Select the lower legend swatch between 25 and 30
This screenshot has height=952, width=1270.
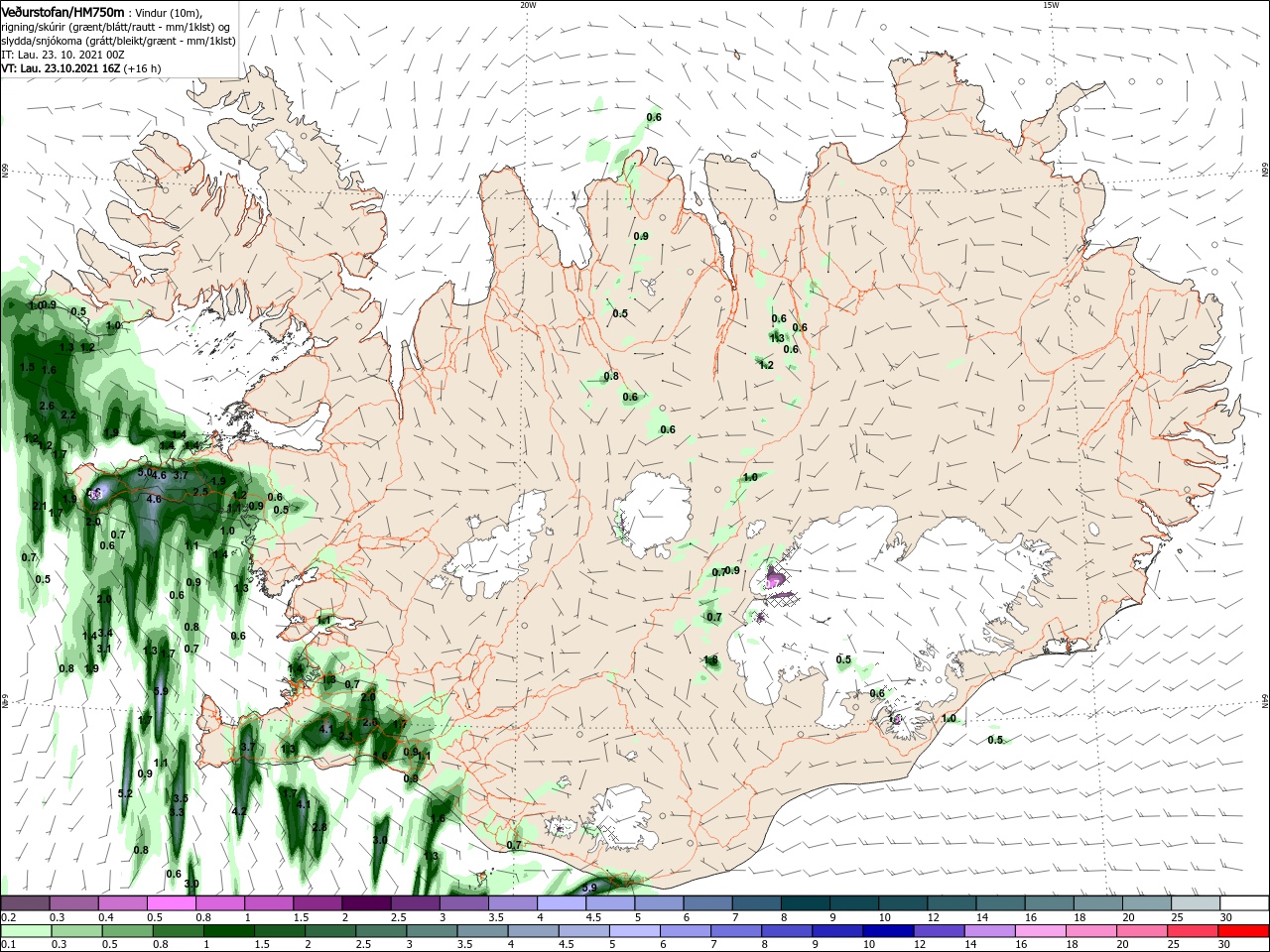pos(1194,931)
